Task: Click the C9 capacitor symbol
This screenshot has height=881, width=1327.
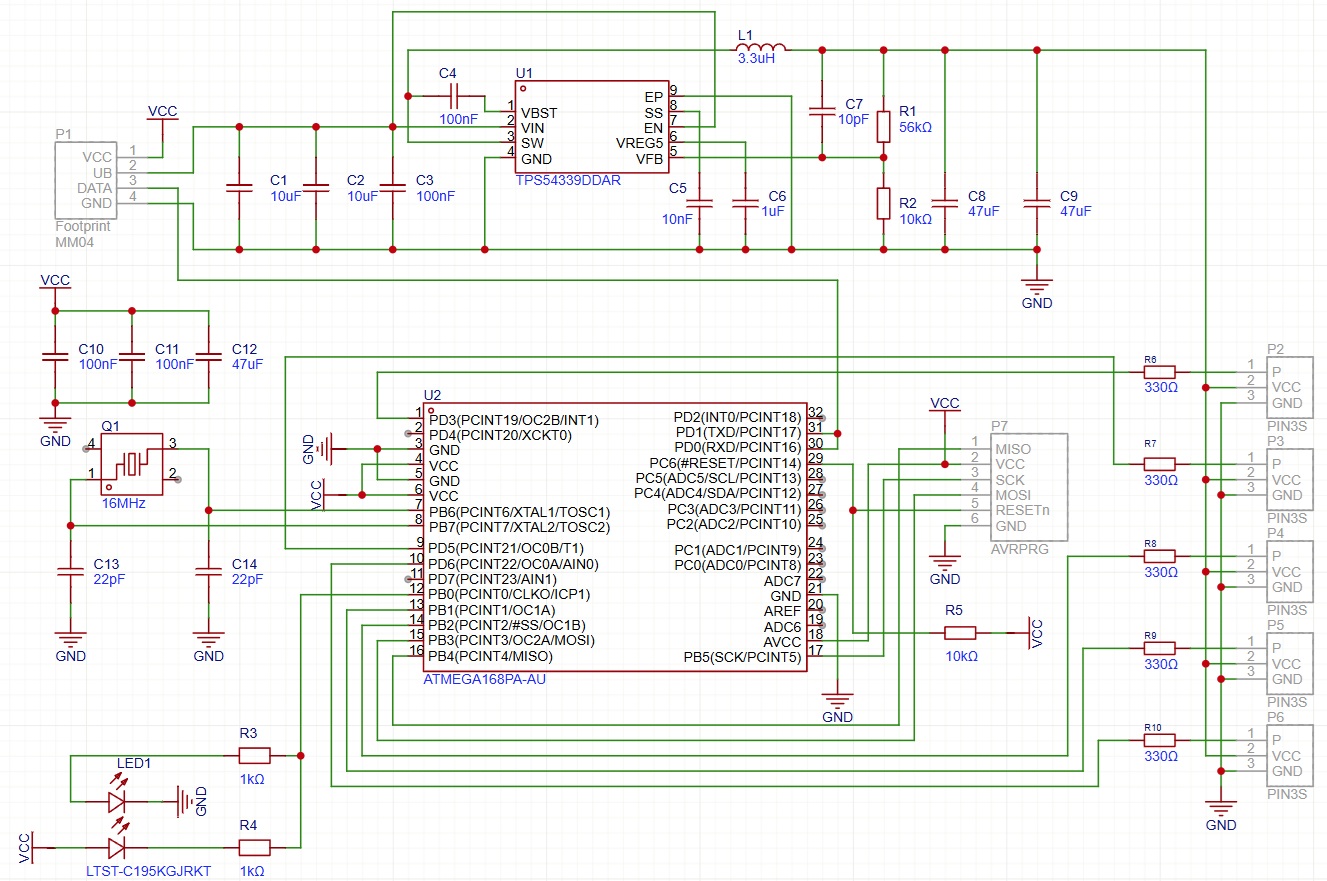Action: pos(1037,204)
